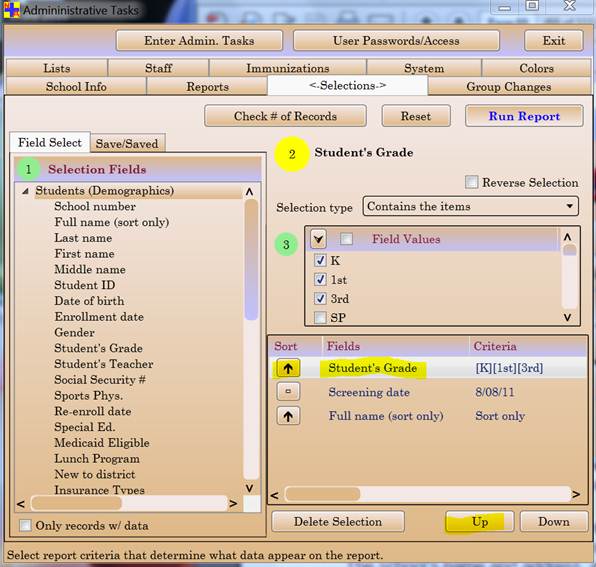The width and height of the screenshot is (596, 567).
Task: Collapse the Students (Demographics) tree node
Action: coord(26,191)
